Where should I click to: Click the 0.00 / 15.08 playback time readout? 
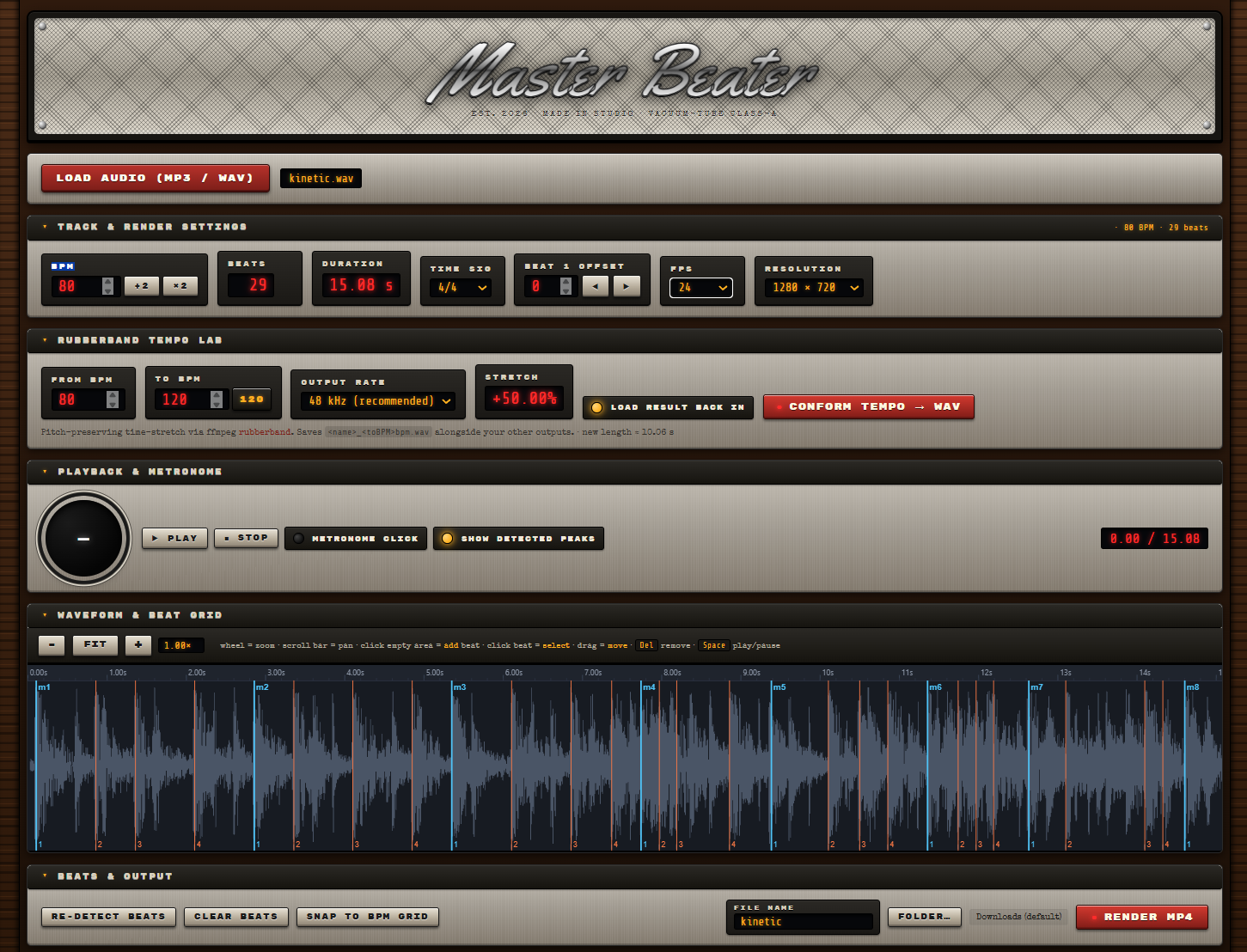pos(1154,539)
